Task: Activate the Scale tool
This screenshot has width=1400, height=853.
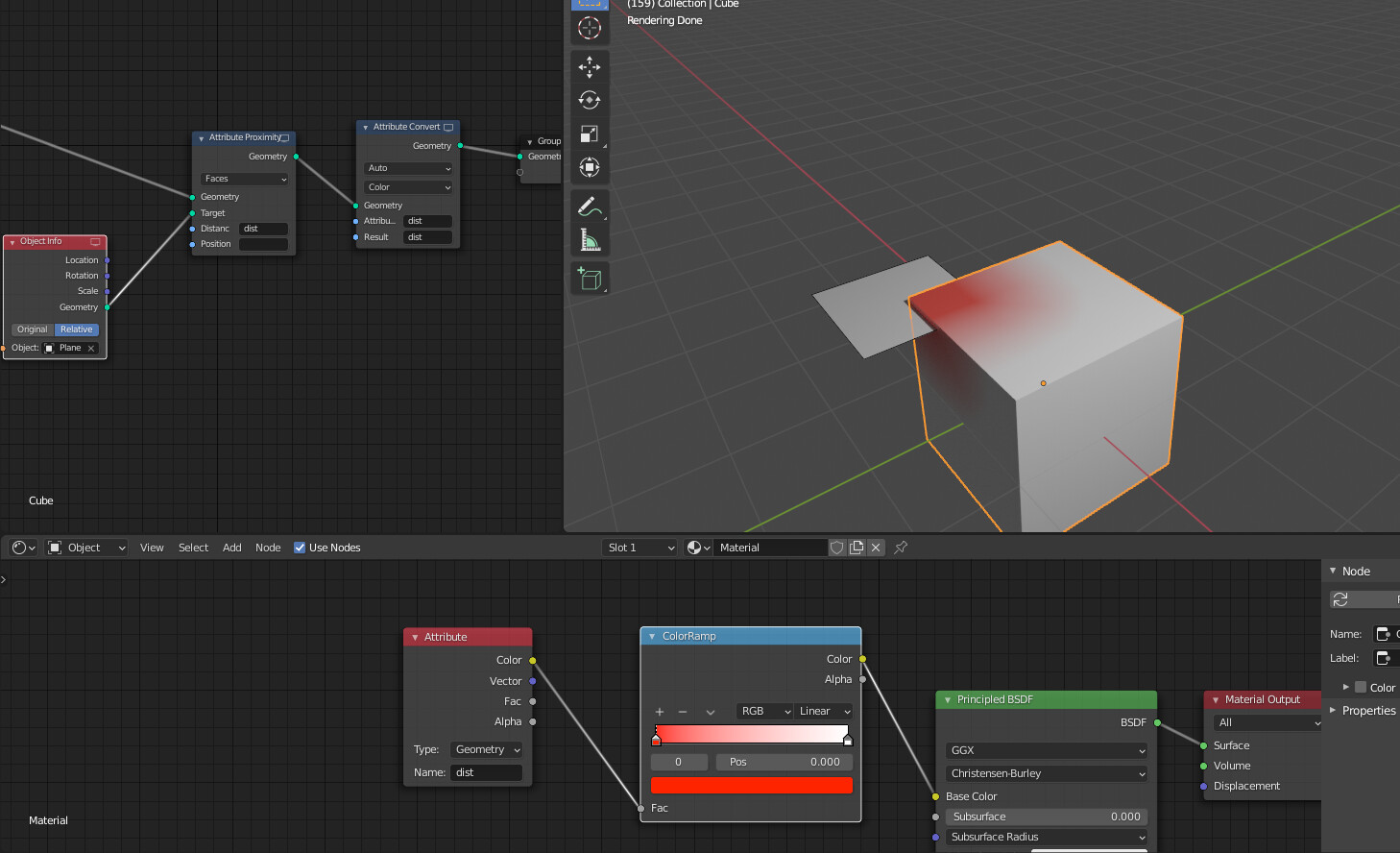Action: coord(589,134)
